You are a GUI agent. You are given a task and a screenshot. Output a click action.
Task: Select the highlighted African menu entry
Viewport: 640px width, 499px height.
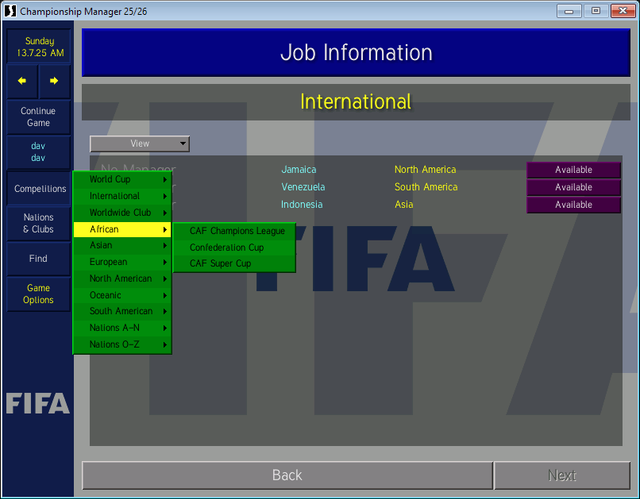pos(122,229)
